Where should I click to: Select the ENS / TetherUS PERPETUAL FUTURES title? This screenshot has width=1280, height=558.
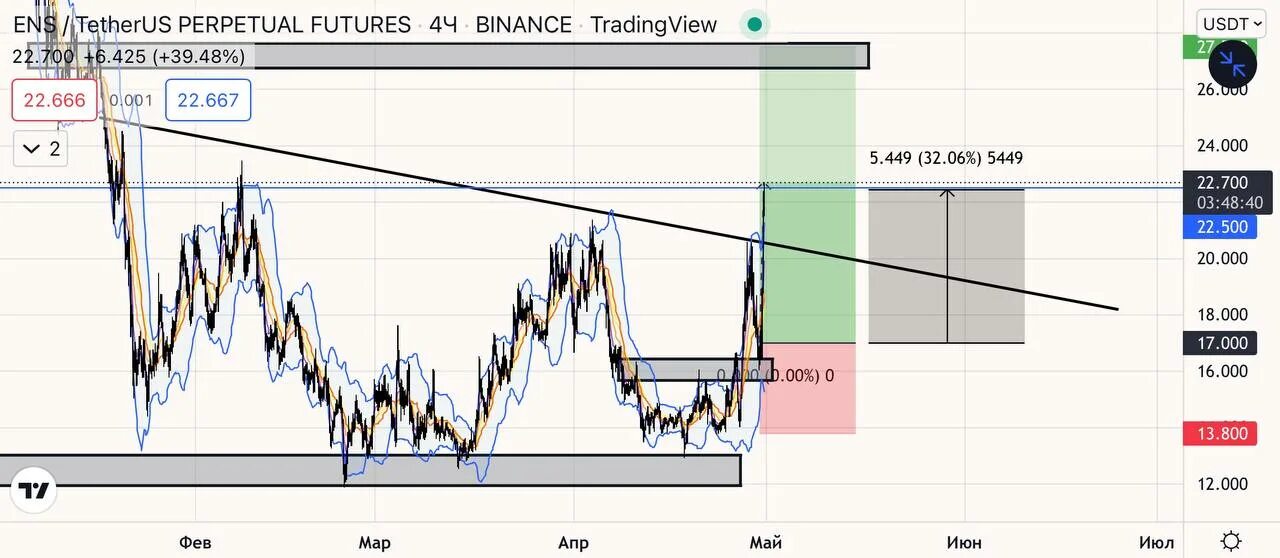212,25
